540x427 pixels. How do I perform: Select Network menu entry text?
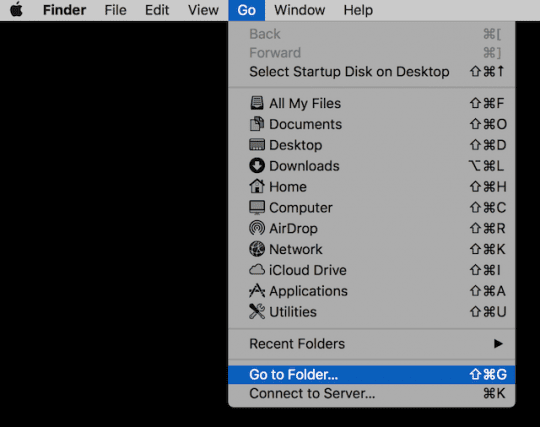(x=295, y=249)
